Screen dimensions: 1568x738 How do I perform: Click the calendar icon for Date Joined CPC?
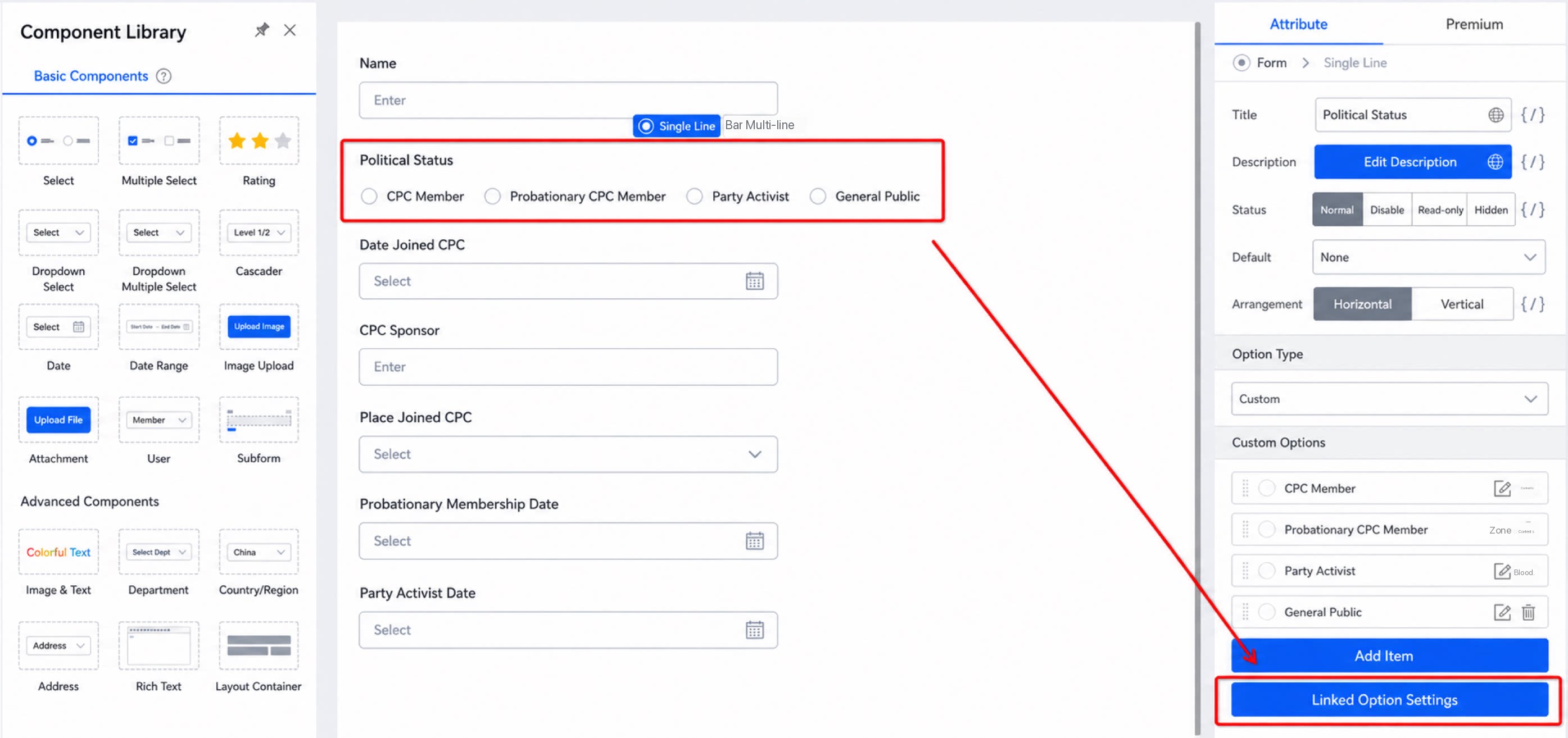click(754, 281)
